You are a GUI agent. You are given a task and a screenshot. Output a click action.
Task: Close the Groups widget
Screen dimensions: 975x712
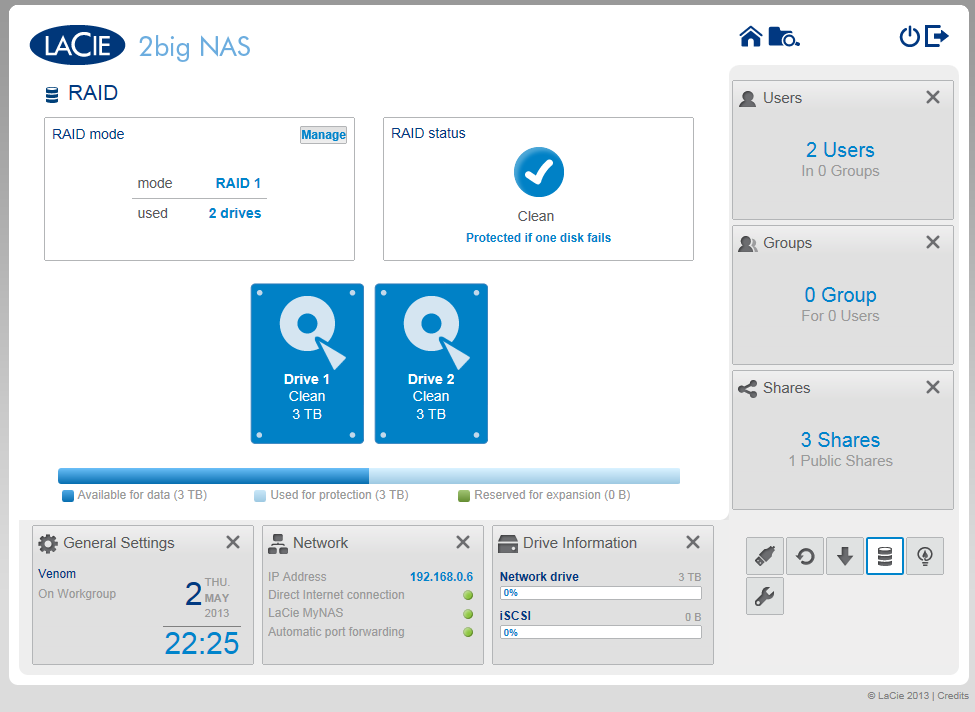click(933, 242)
